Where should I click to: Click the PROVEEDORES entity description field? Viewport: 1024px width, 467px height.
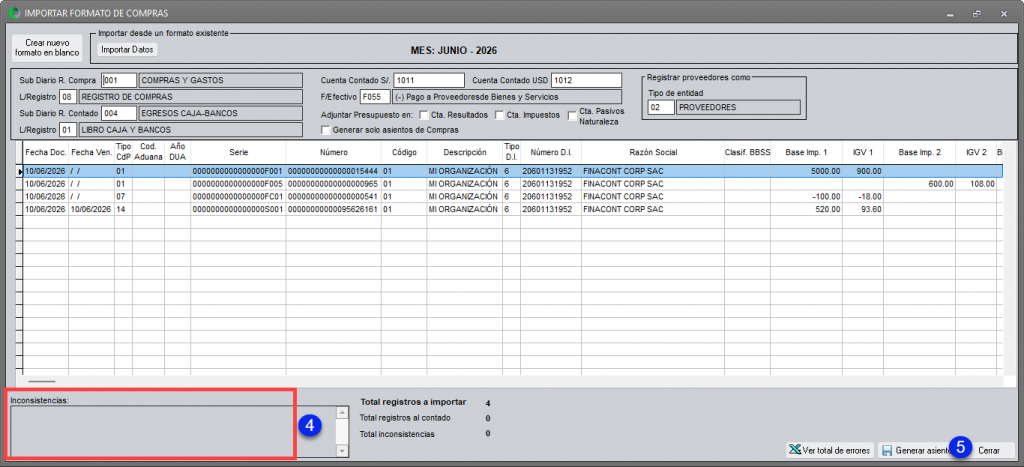739,108
